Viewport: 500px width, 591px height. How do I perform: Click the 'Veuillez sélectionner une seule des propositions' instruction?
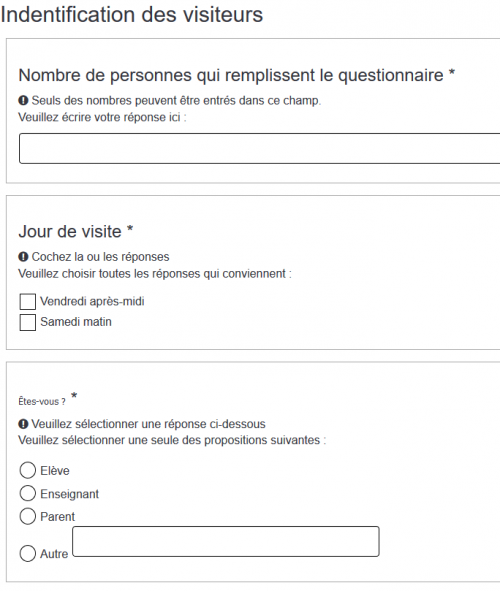(172, 440)
